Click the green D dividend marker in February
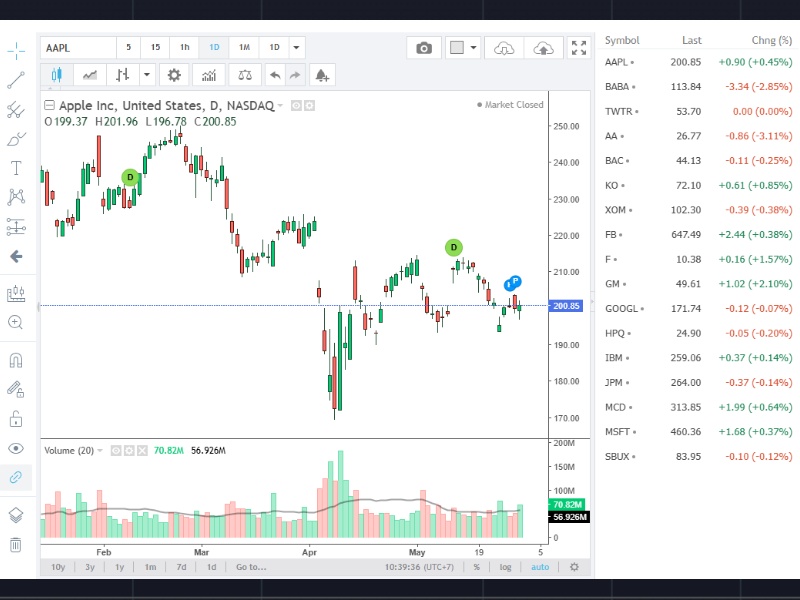Viewport: 800px width, 600px height. [130, 177]
